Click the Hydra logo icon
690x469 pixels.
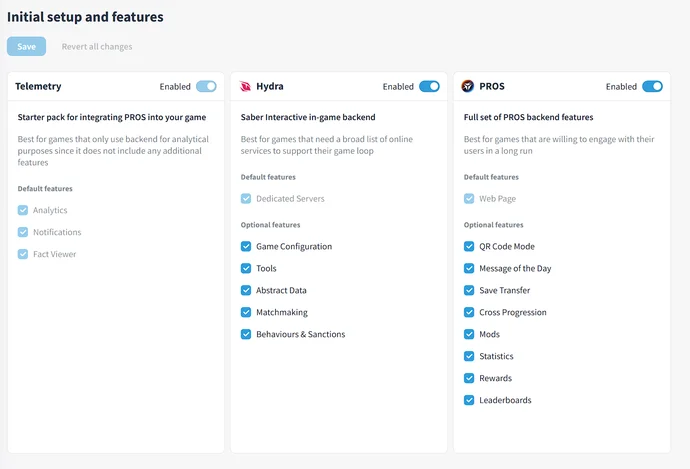(x=245, y=86)
